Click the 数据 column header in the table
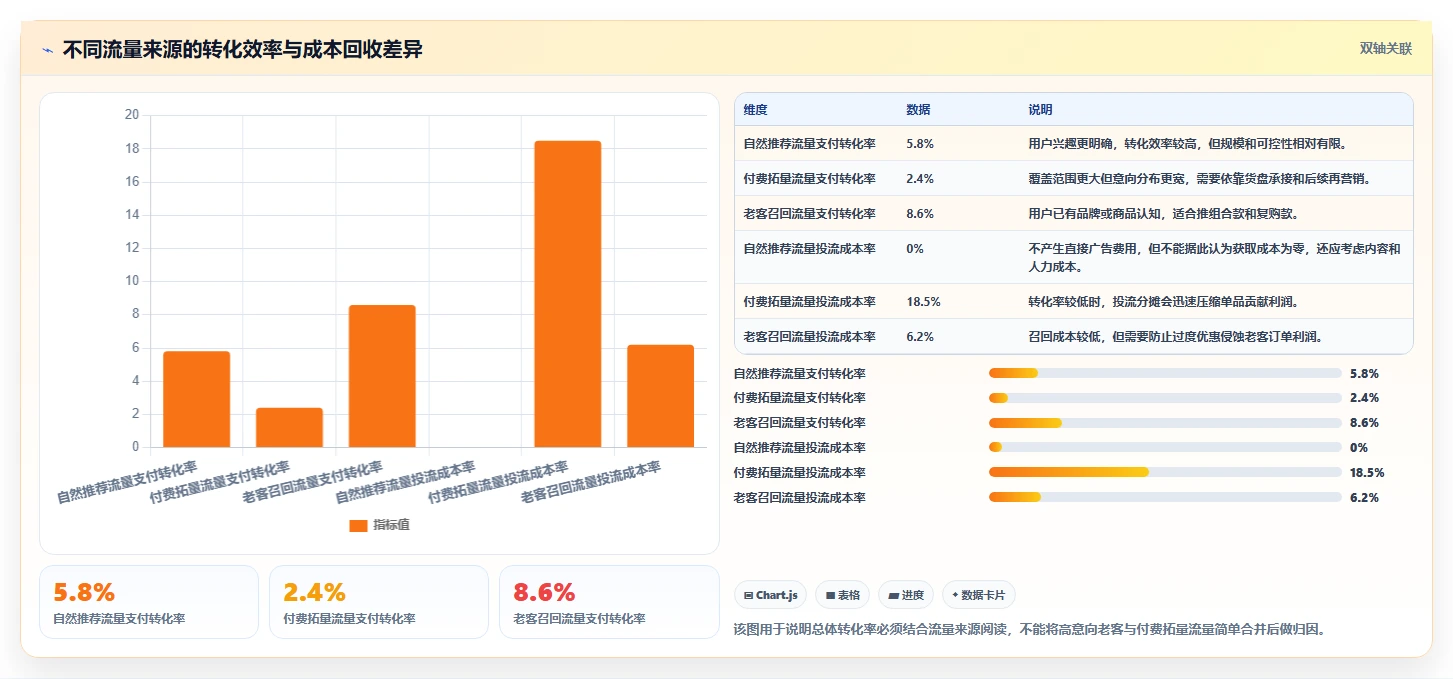This screenshot has width=1453, height=679. tap(918, 110)
